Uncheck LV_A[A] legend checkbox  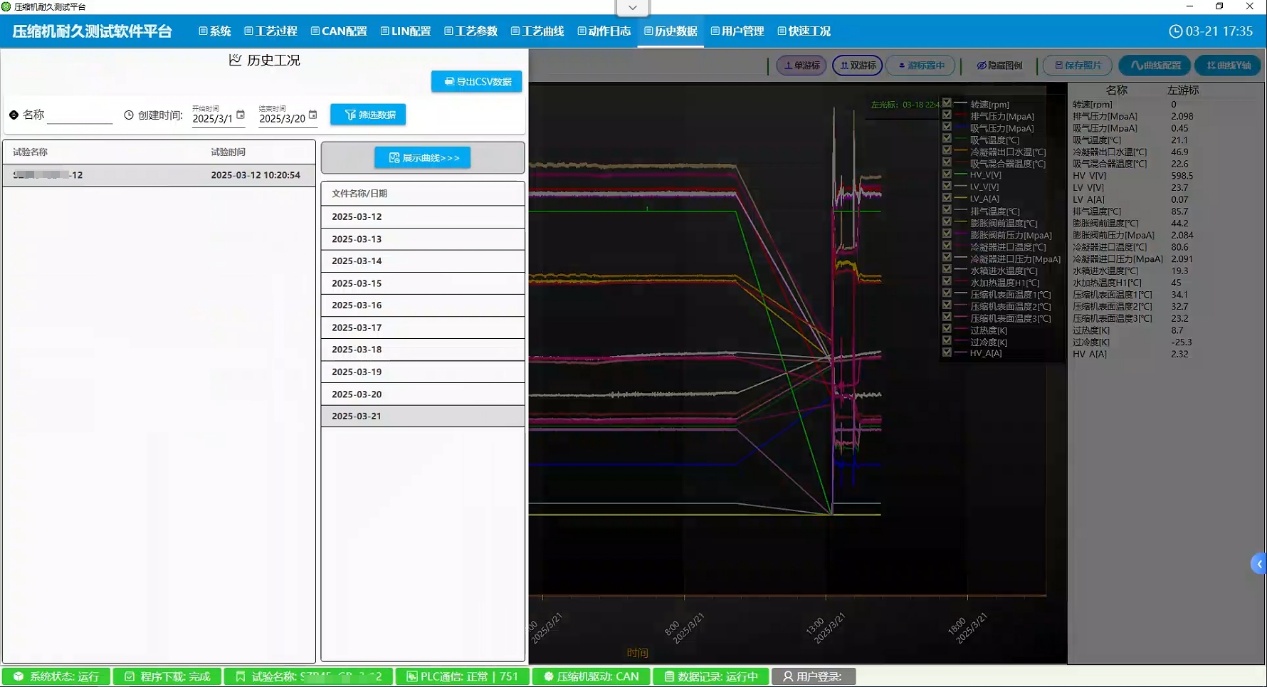click(x=946, y=198)
